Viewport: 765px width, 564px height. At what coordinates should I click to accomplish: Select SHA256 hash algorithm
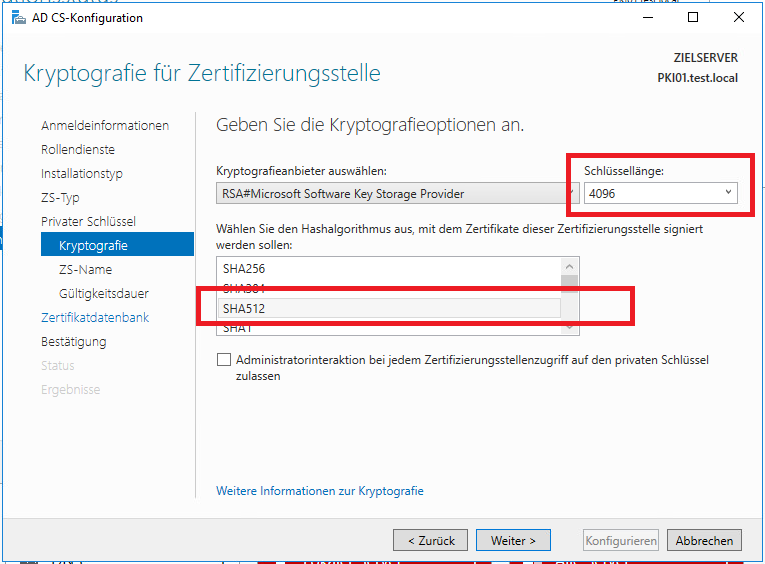tap(244, 269)
